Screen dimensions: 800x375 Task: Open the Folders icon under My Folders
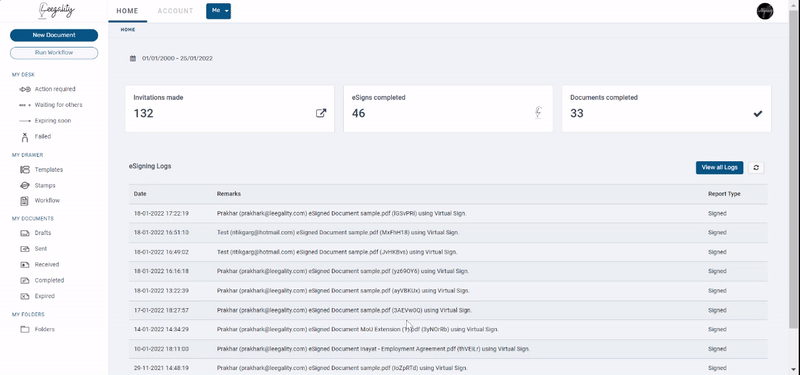pyautogui.click(x=24, y=329)
